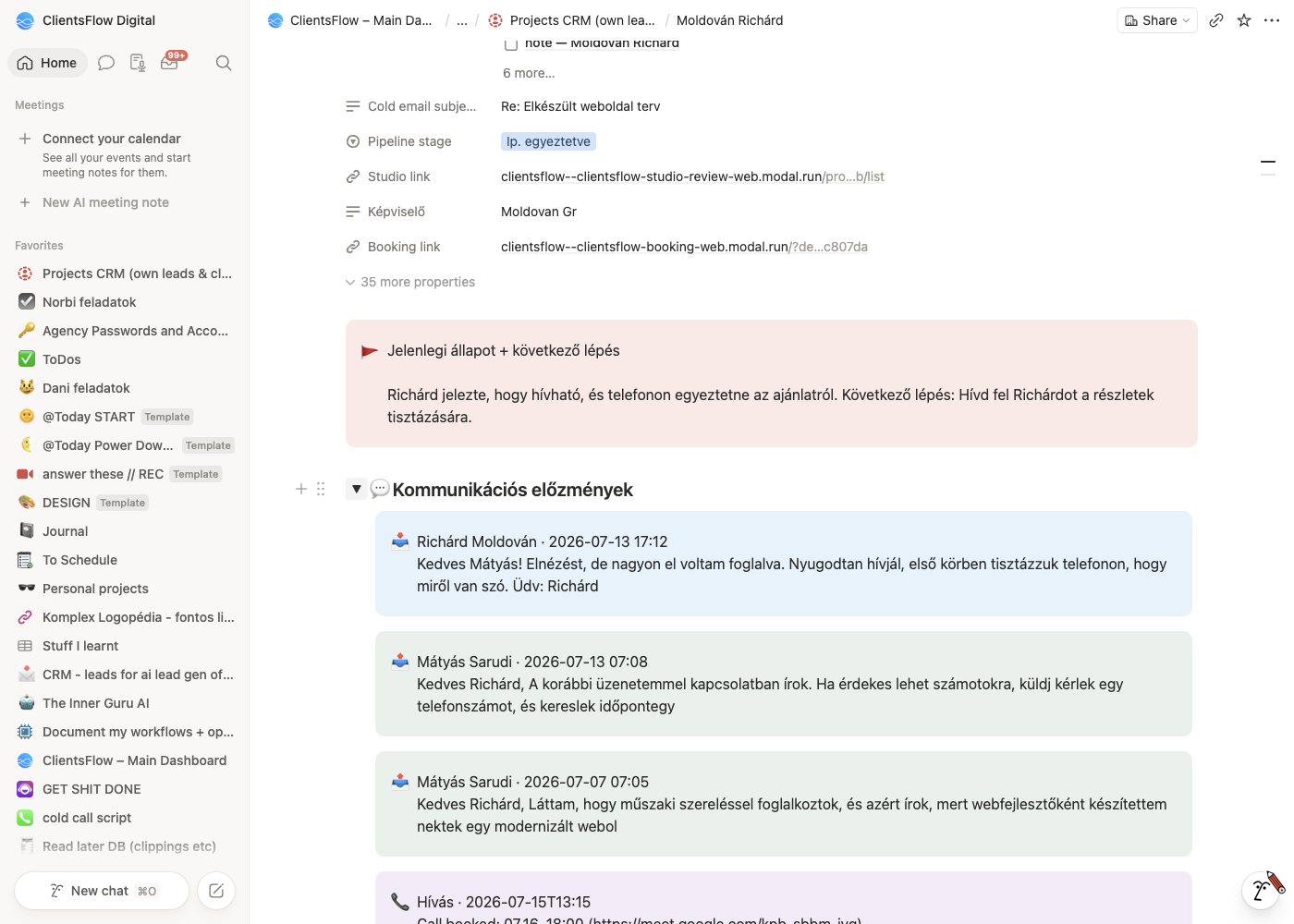Screen dimensions: 1294x924
Task: Start a New chat
Action: [x=102, y=891]
